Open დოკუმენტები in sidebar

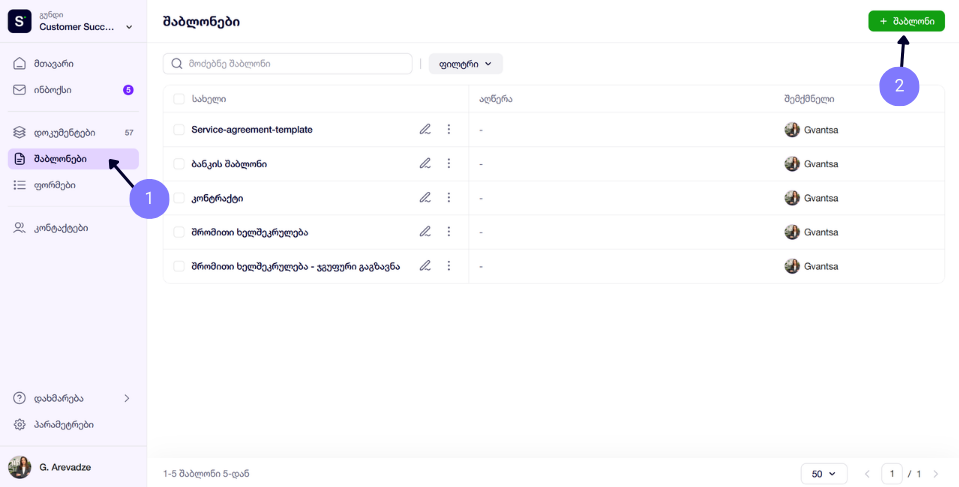(x=73, y=132)
